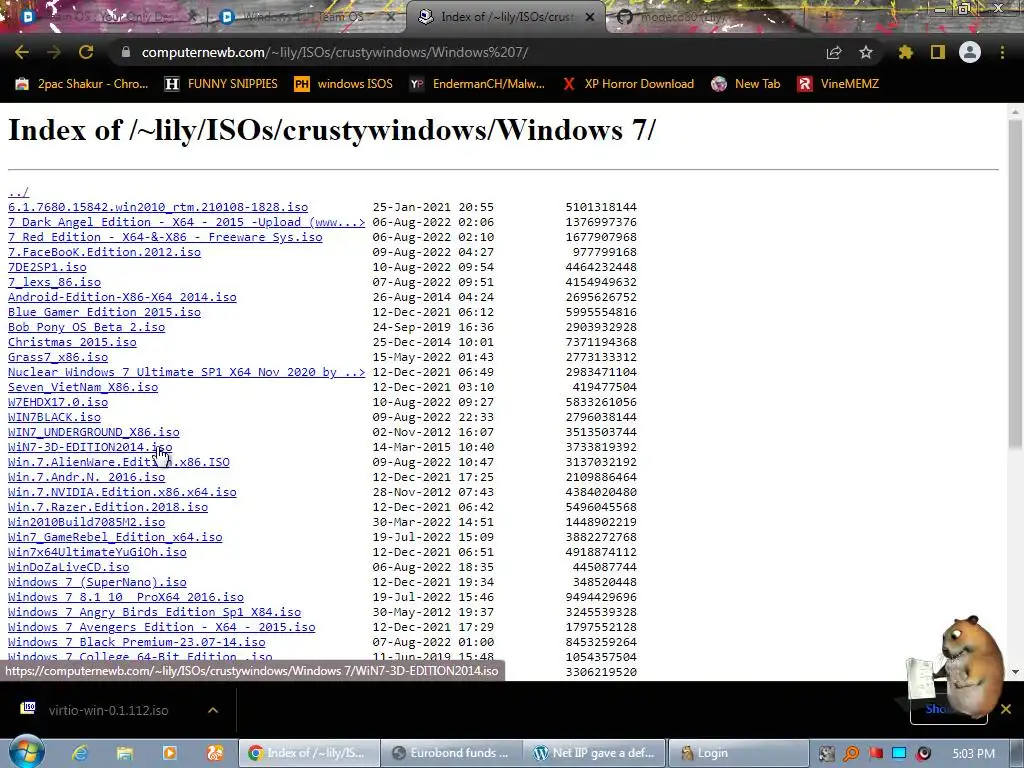Open Christmas 2015.iso link
The height and width of the screenshot is (768, 1024).
[72, 342]
